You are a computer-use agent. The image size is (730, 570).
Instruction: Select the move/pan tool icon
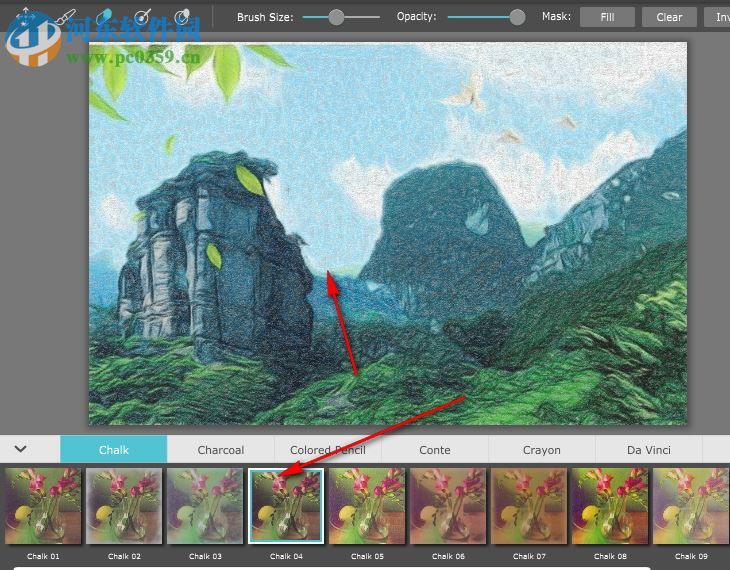pyautogui.click(x=26, y=17)
